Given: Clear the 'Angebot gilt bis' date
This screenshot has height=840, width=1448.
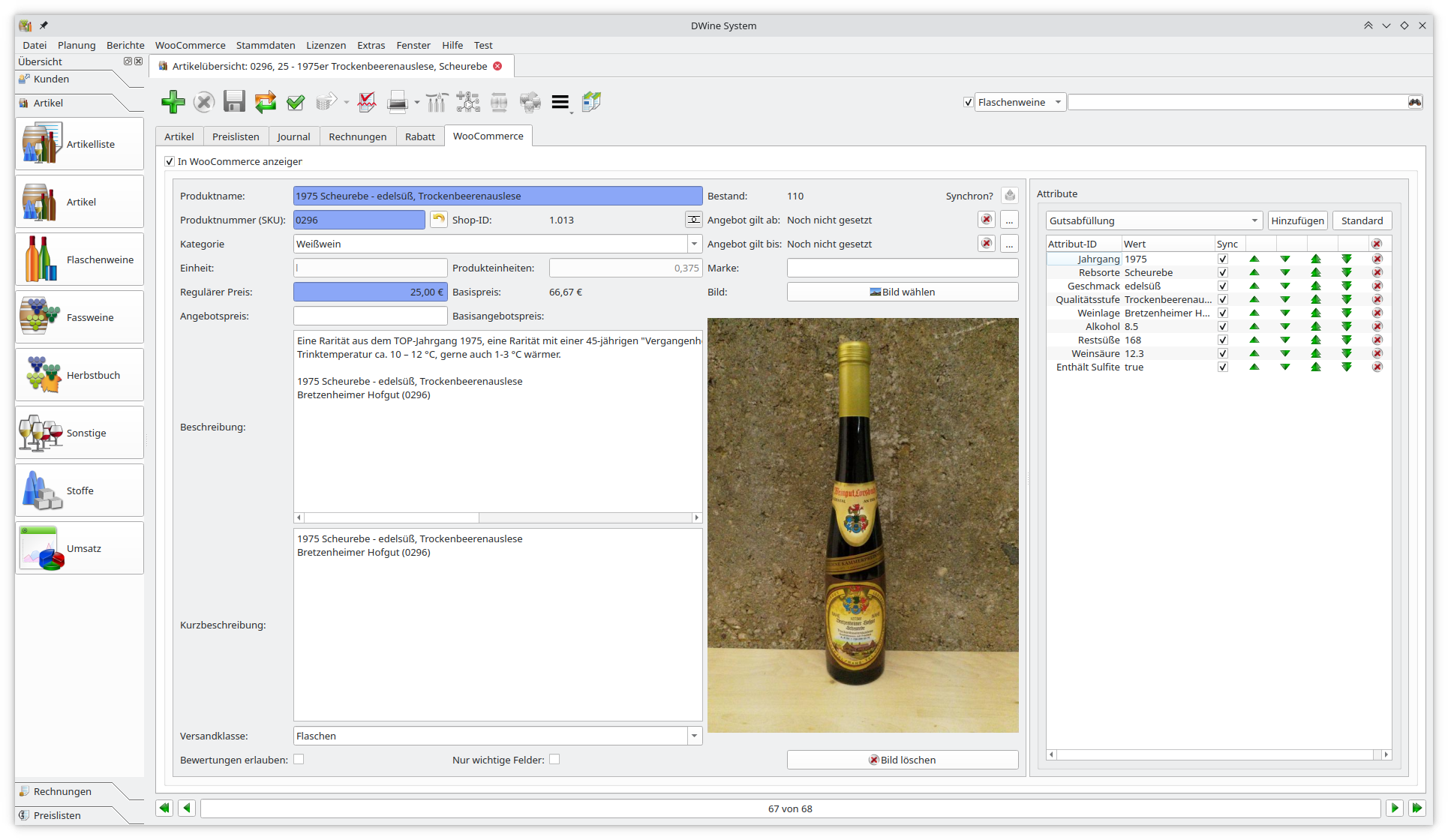Looking at the screenshot, I should click(987, 244).
